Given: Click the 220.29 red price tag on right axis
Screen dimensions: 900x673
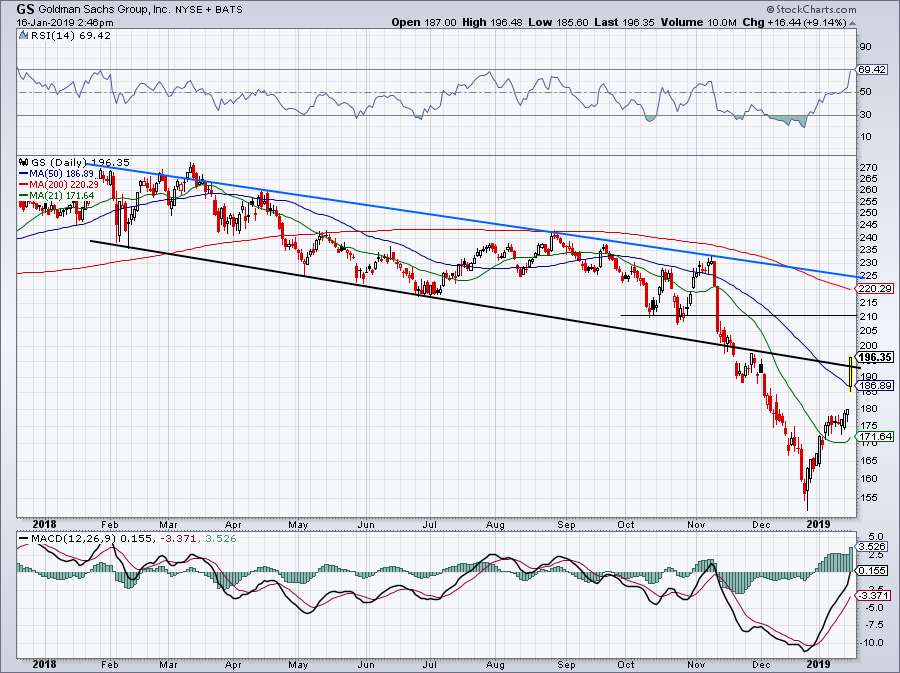Looking at the screenshot, I should point(875,289).
